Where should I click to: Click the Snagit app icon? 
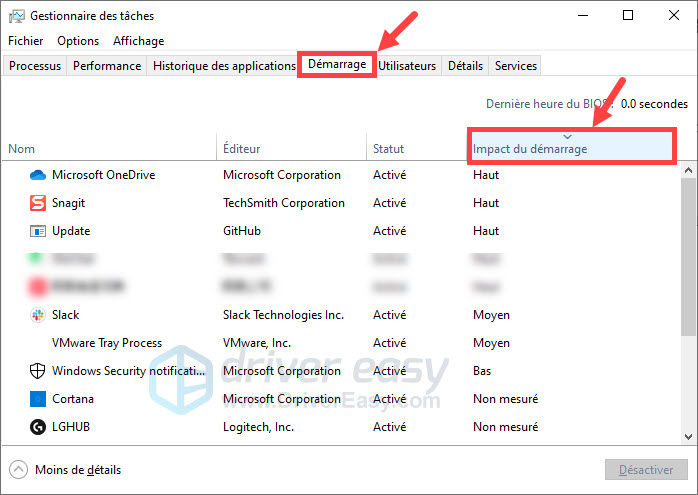38,203
